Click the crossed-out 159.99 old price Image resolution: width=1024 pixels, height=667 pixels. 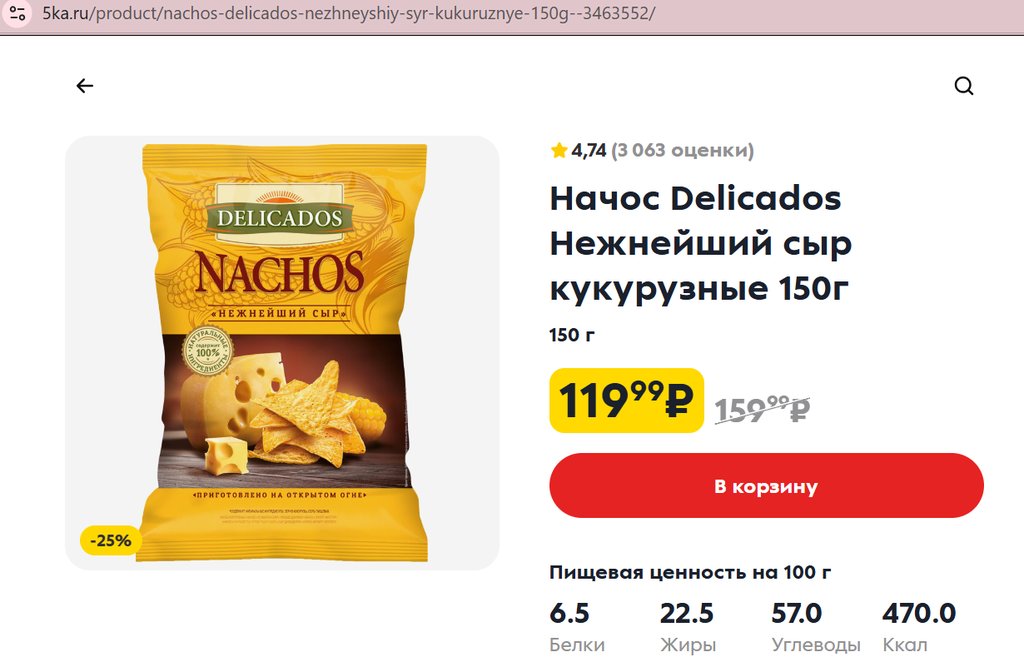click(x=762, y=410)
